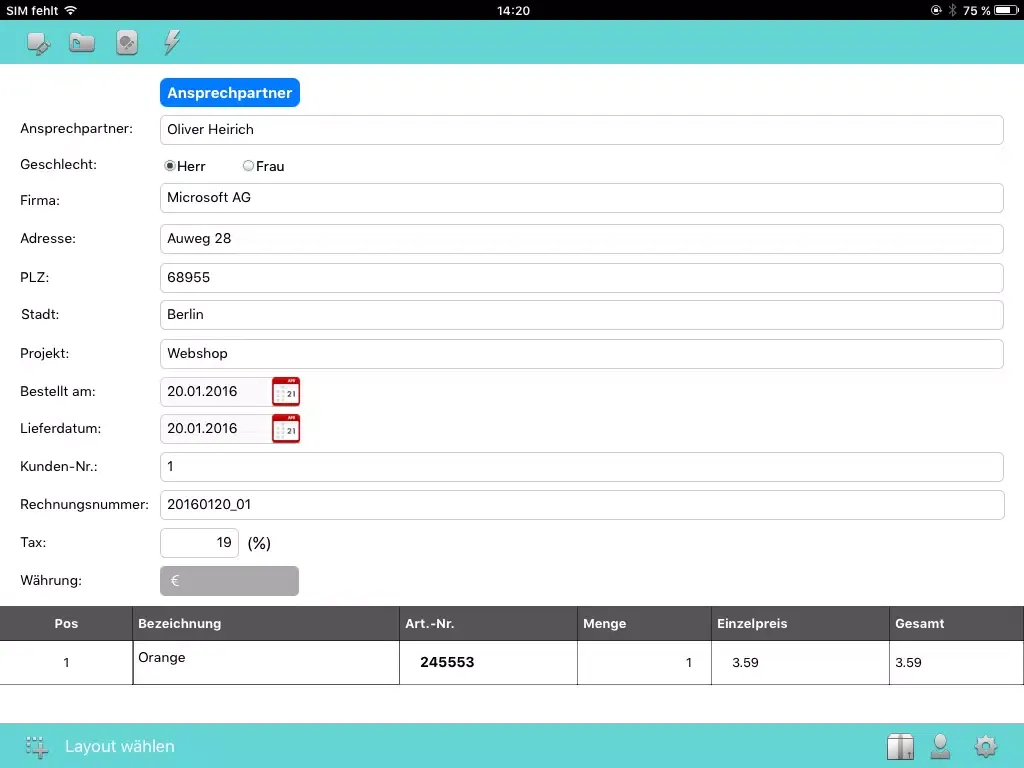This screenshot has height=768, width=1024.
Task: Click the blue Ansprechpartner button
Action: (x=230, y=93)
